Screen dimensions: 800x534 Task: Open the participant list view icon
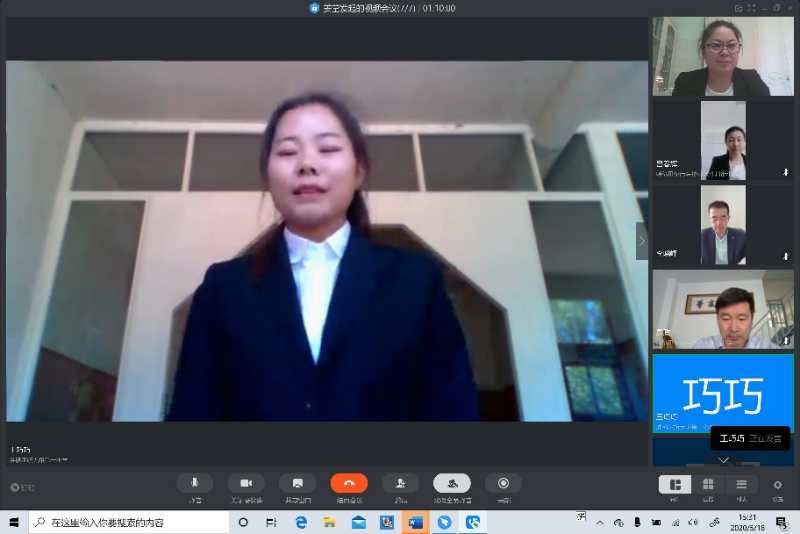(741, 484)
